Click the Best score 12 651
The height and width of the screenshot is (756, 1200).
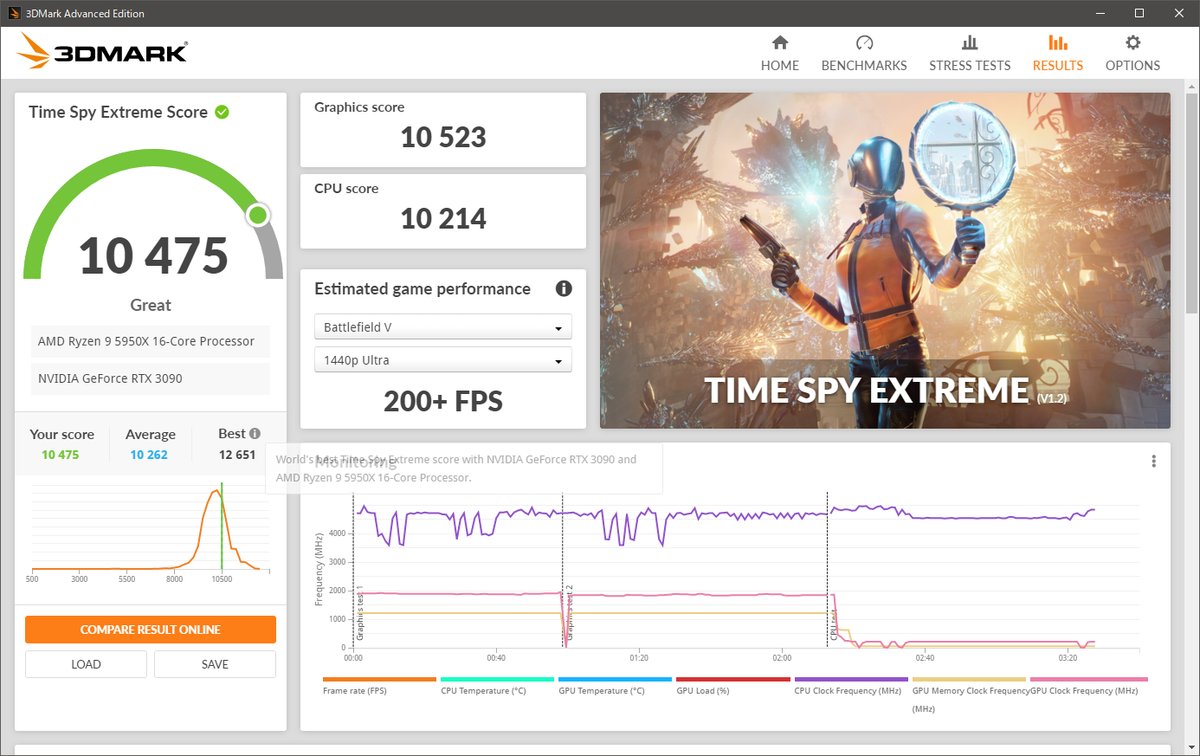238,455
